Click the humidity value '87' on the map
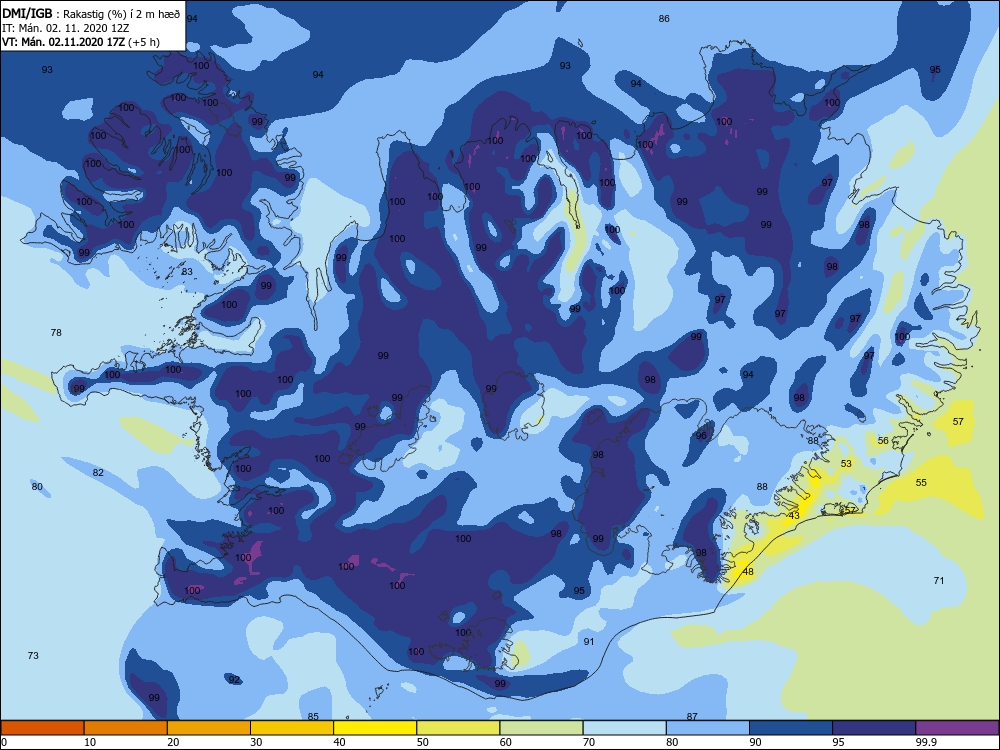The height and width of the screenshot is (750, 1000). coord(692,716)
